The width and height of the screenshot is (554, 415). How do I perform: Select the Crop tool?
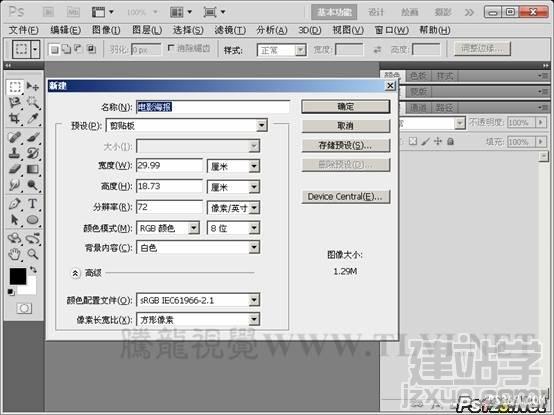[14, 118]
